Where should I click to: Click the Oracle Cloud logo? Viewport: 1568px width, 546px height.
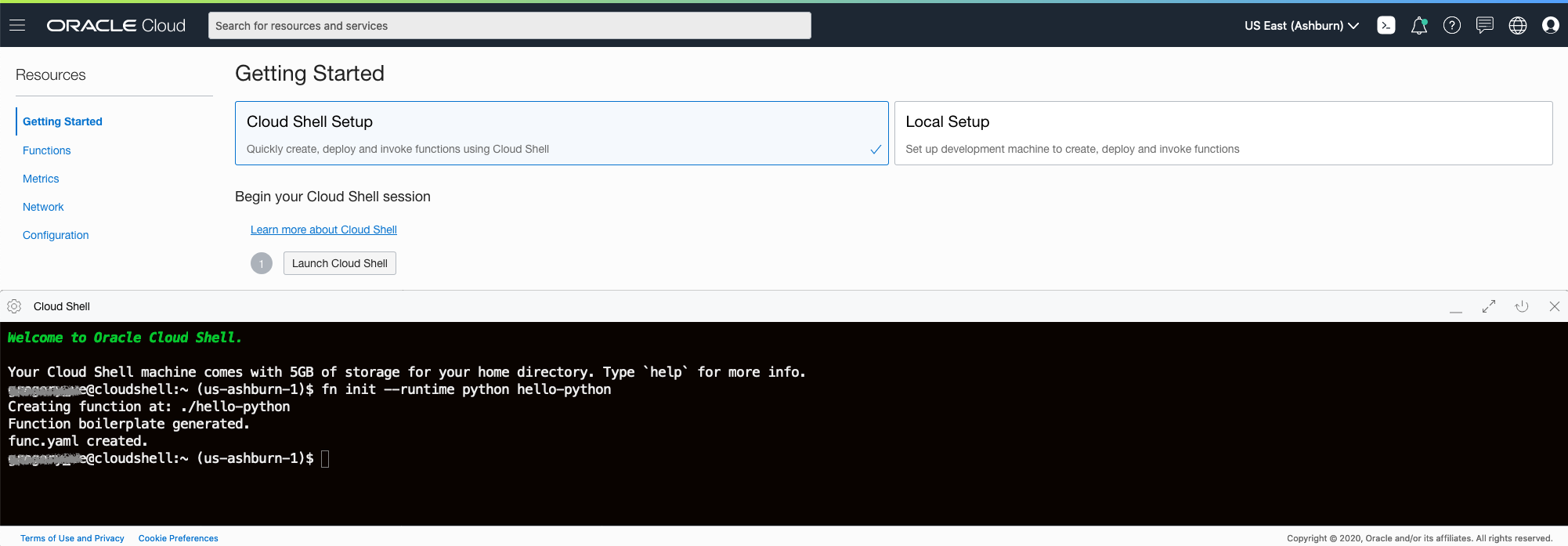point(116,25)
